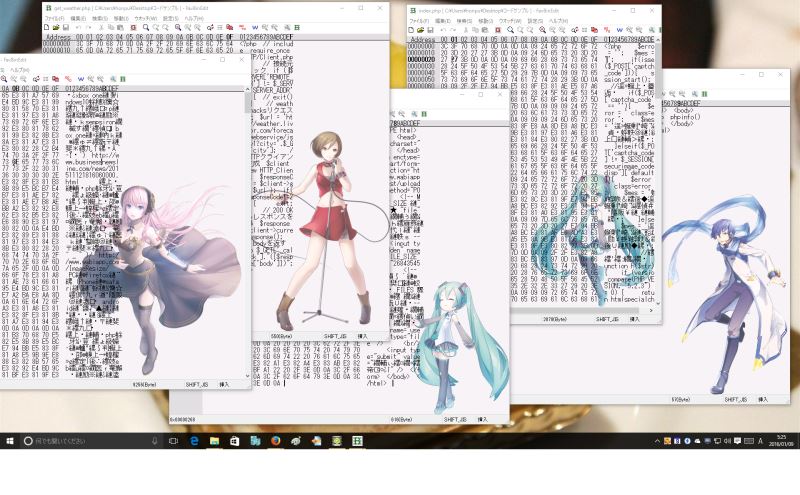
Task: Click green B icon in bottom-center window toolbar
Action: click(x=423, y=114)
